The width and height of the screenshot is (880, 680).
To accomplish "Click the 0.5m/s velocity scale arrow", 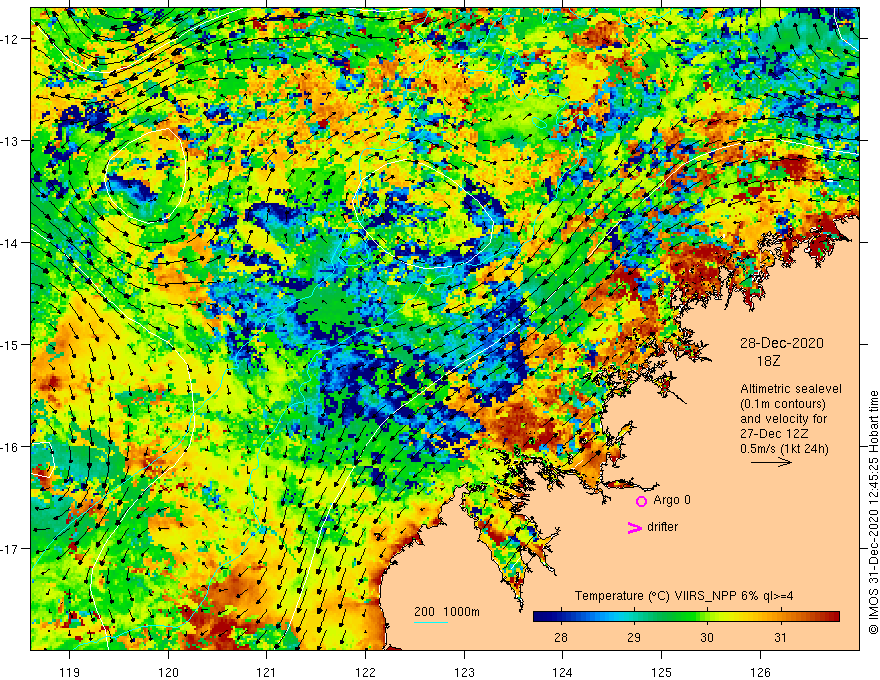I will [x=772, y=462].
